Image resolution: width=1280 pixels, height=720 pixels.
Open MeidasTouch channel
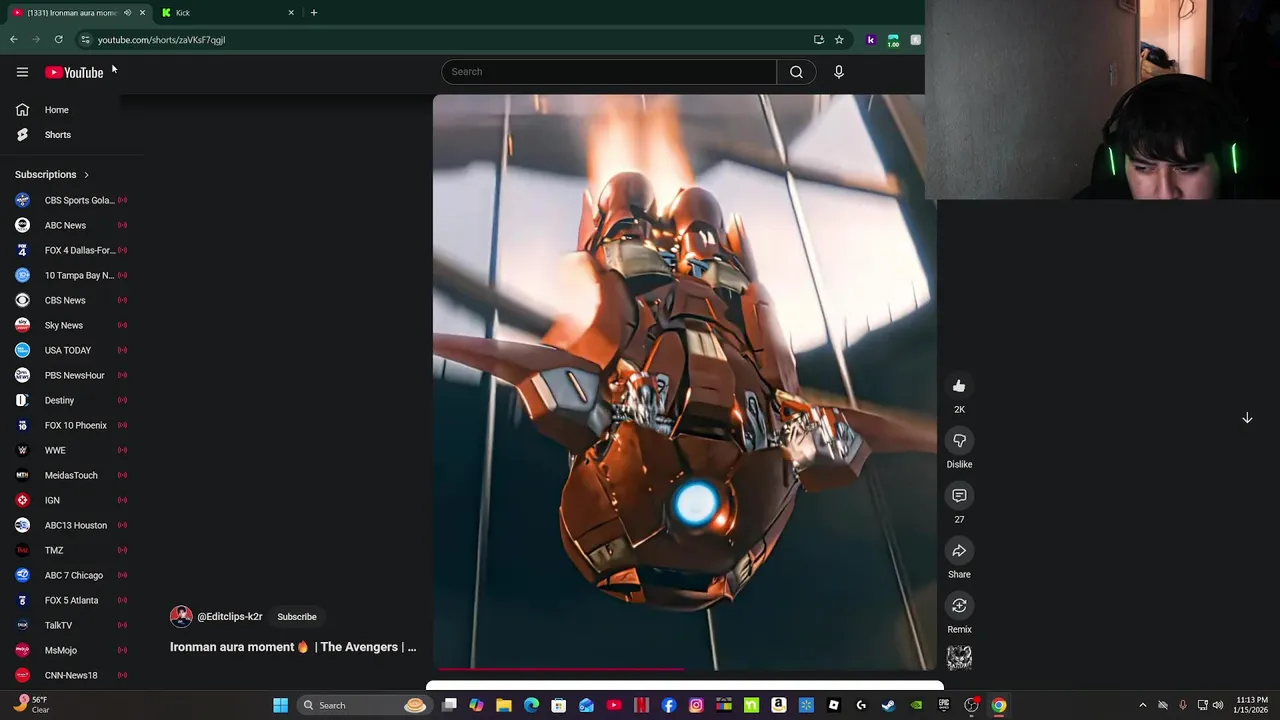click(72, 475)
